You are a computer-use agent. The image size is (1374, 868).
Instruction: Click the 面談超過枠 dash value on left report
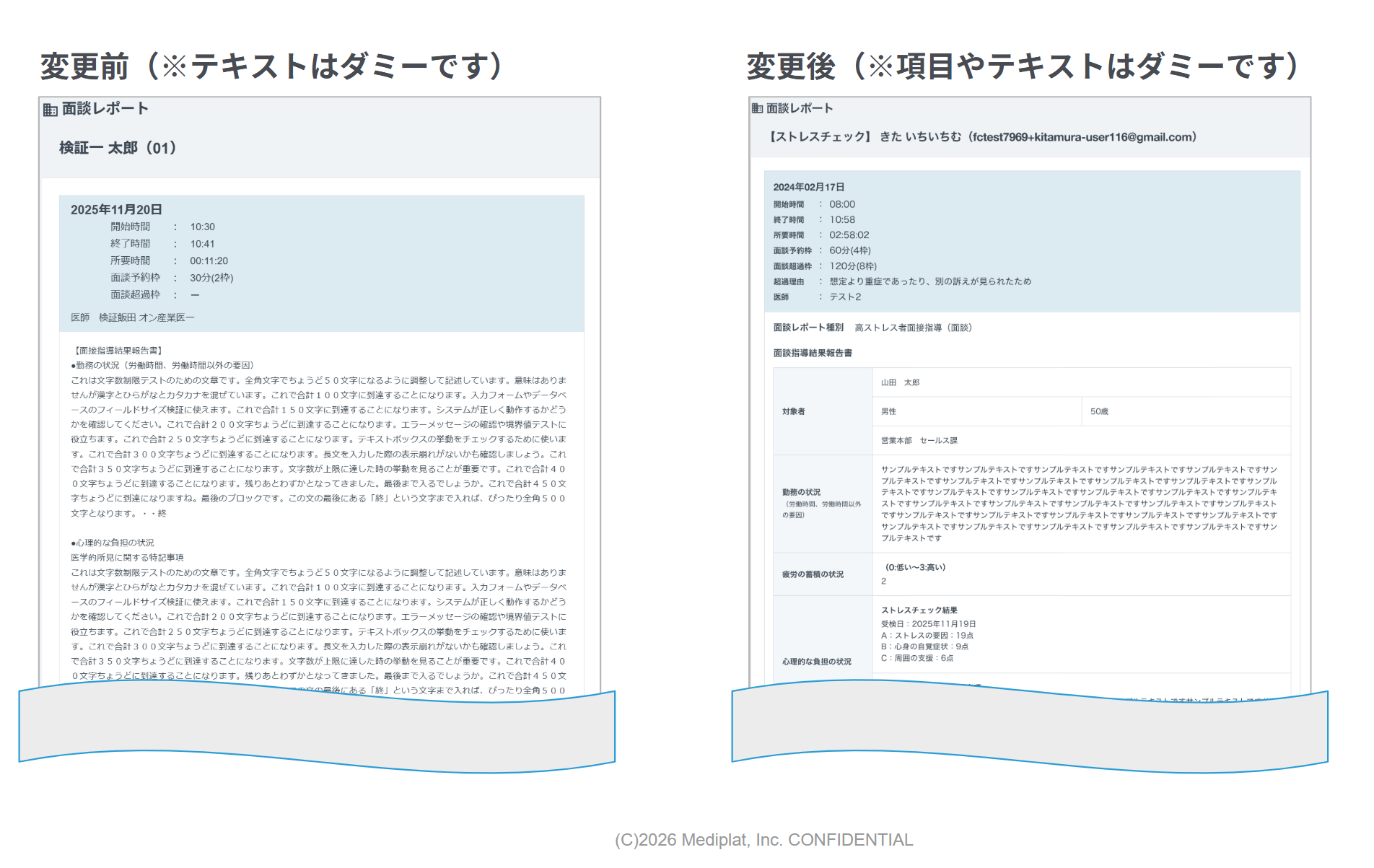[x=195, y=294]
